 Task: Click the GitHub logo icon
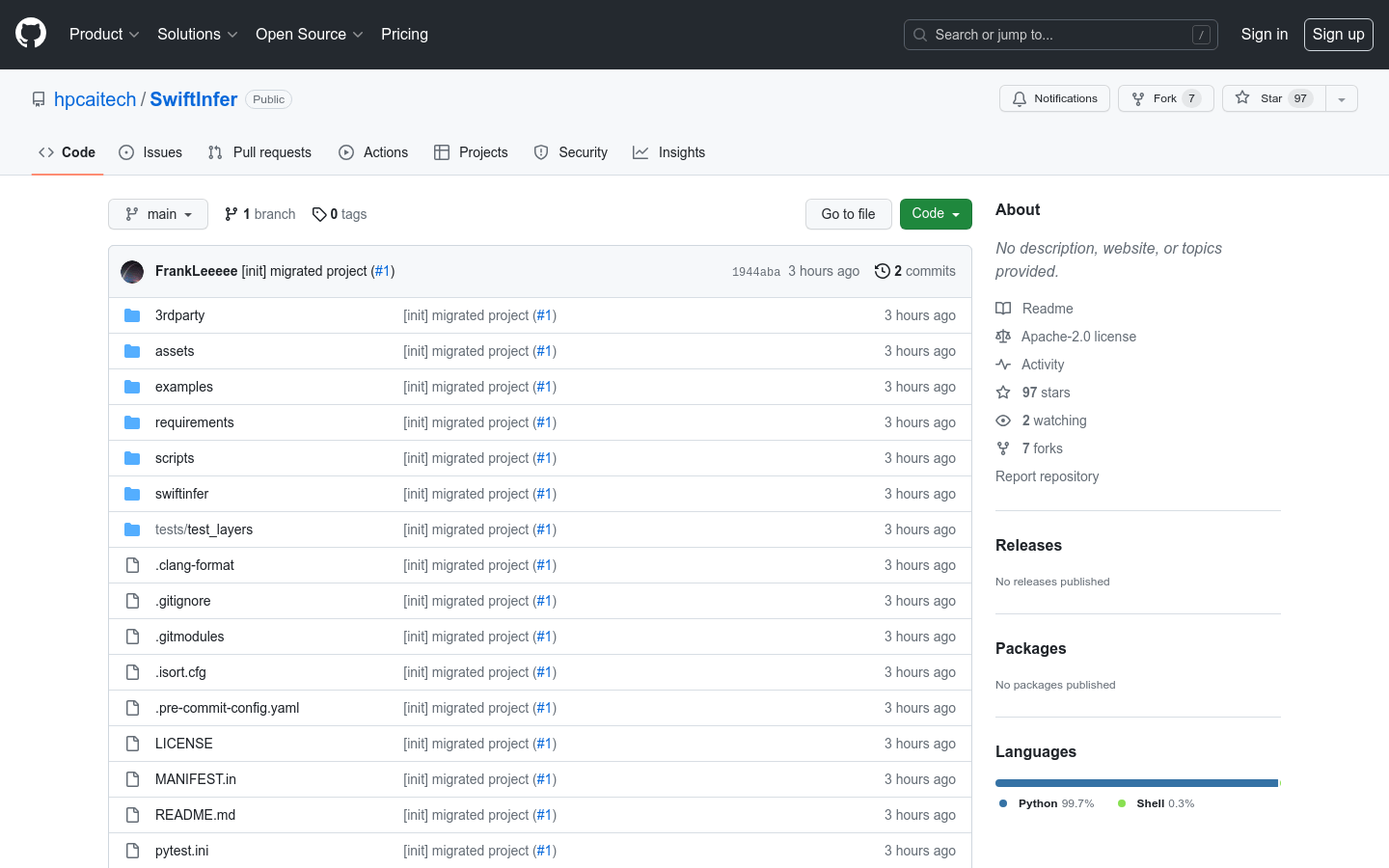coord(31,34)
